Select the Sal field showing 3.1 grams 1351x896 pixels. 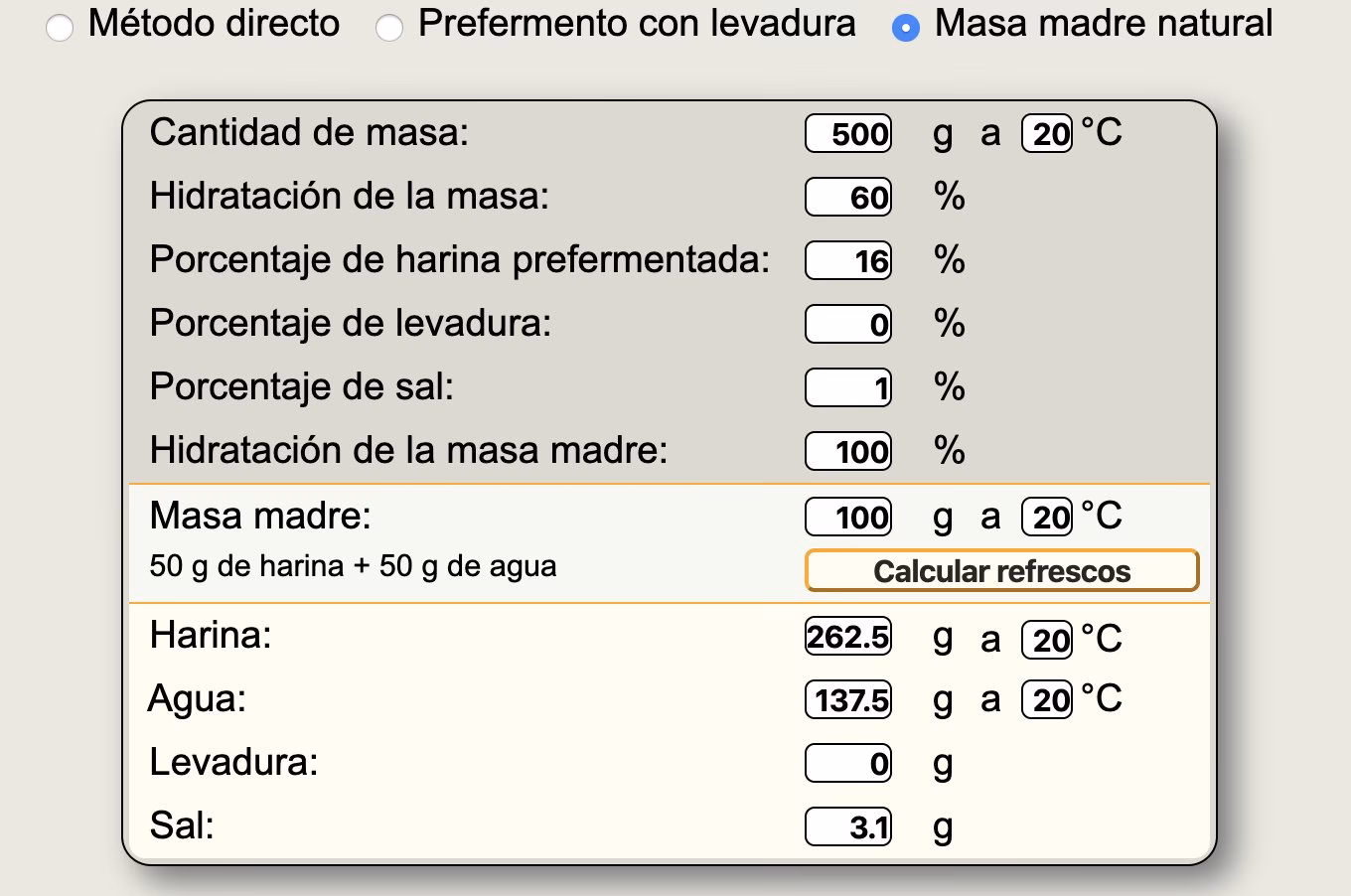846,824
